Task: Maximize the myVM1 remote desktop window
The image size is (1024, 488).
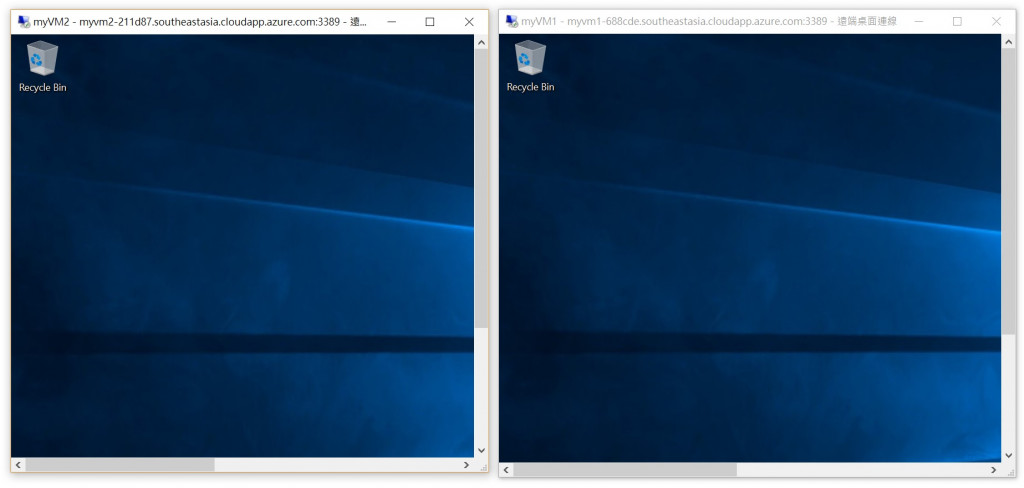Action: tap(957, 22)
